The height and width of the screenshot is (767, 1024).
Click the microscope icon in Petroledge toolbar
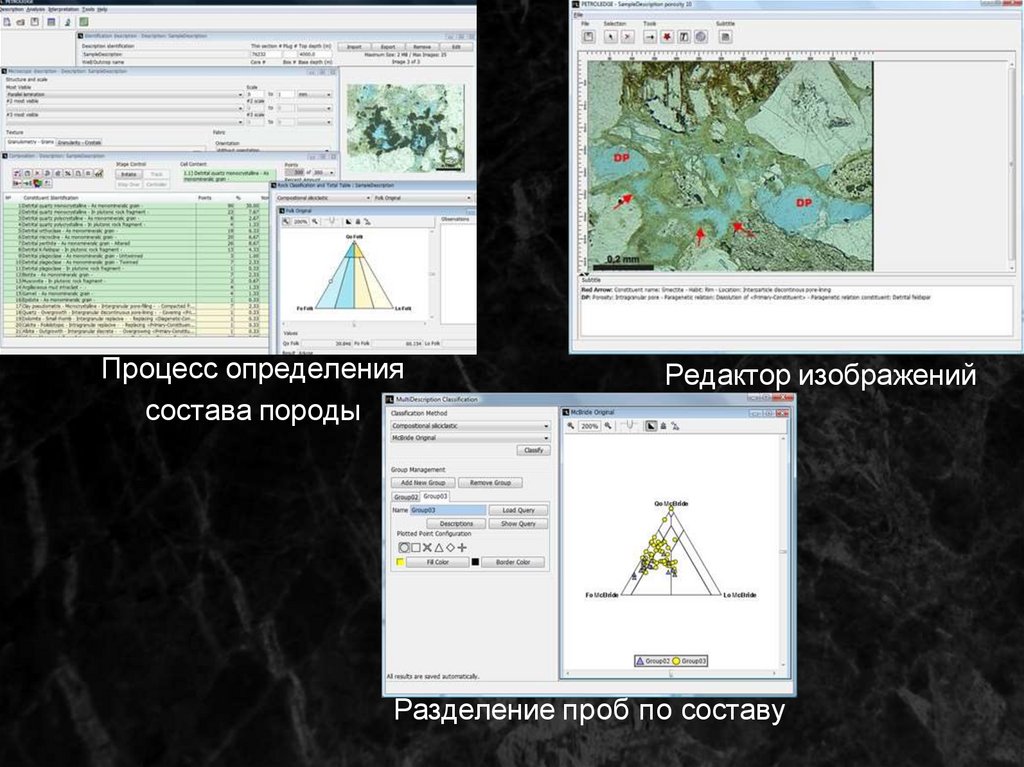point(68,22)
